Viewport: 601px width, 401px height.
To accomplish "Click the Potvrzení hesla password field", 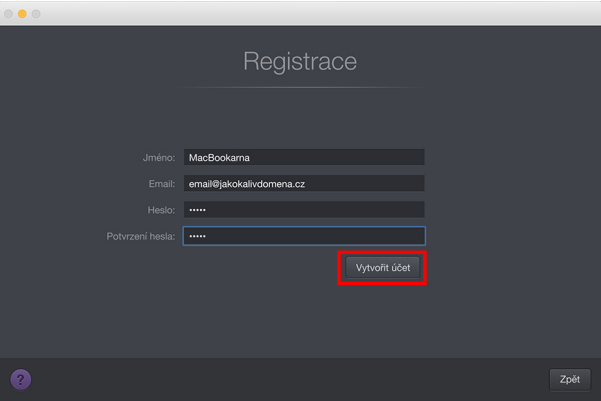I will [x=303, y=236].
